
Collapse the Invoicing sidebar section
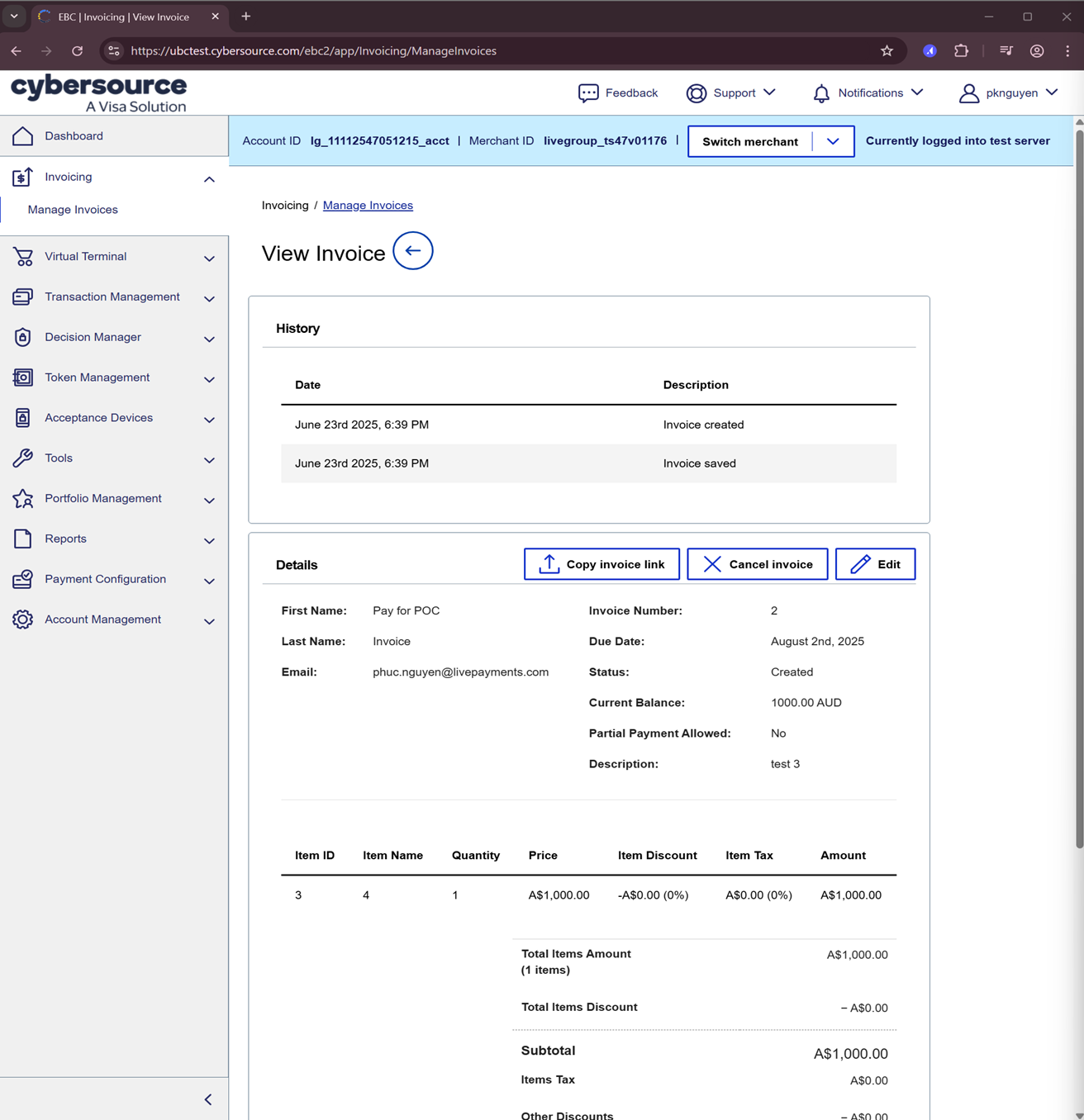[209, 178]
